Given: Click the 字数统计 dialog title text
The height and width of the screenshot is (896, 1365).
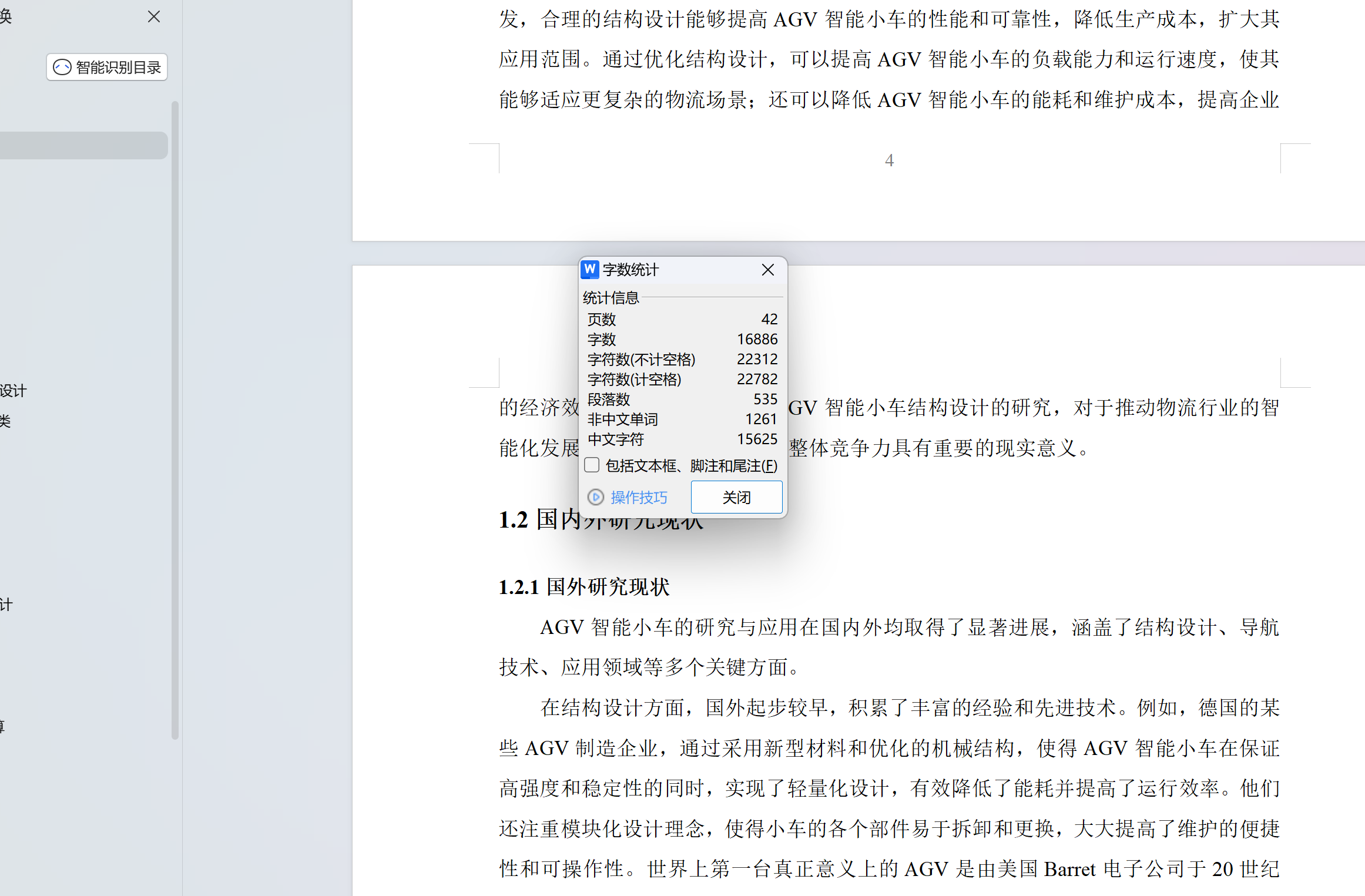Looking at the screenshot, I should [630, 270].
